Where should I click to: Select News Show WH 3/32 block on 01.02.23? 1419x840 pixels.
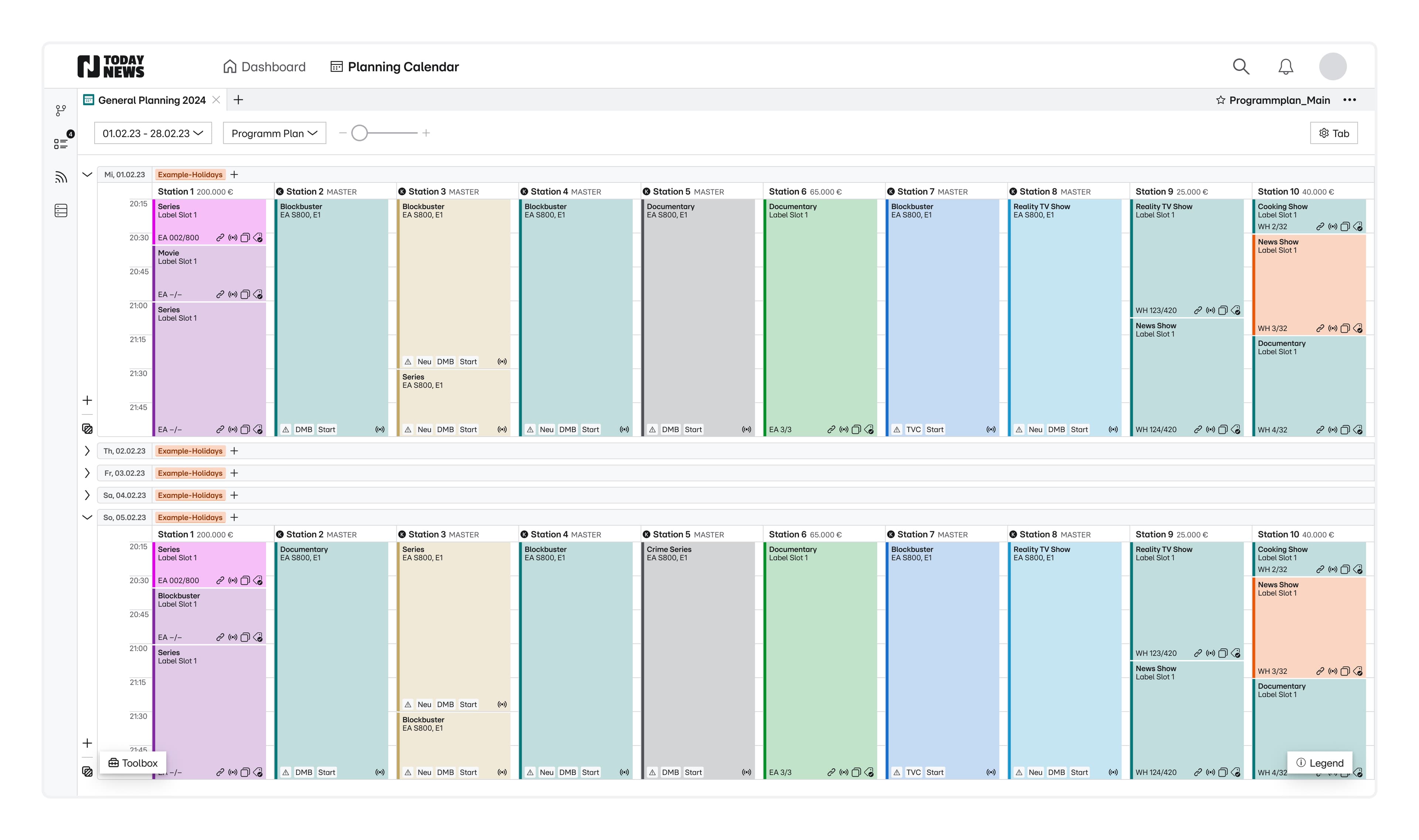tap(1309, 285)
